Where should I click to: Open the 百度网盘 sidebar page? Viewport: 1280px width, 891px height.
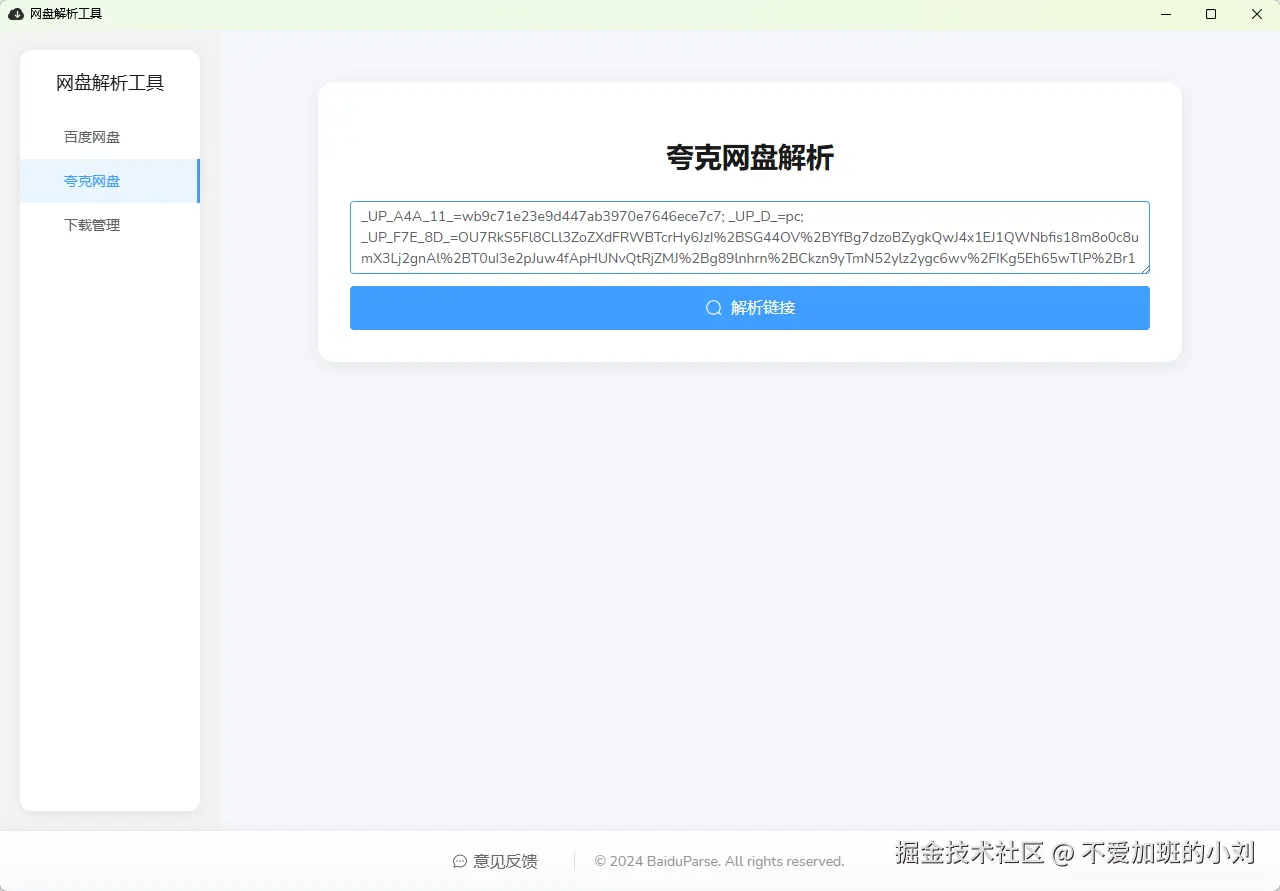[x=110, y=137]
